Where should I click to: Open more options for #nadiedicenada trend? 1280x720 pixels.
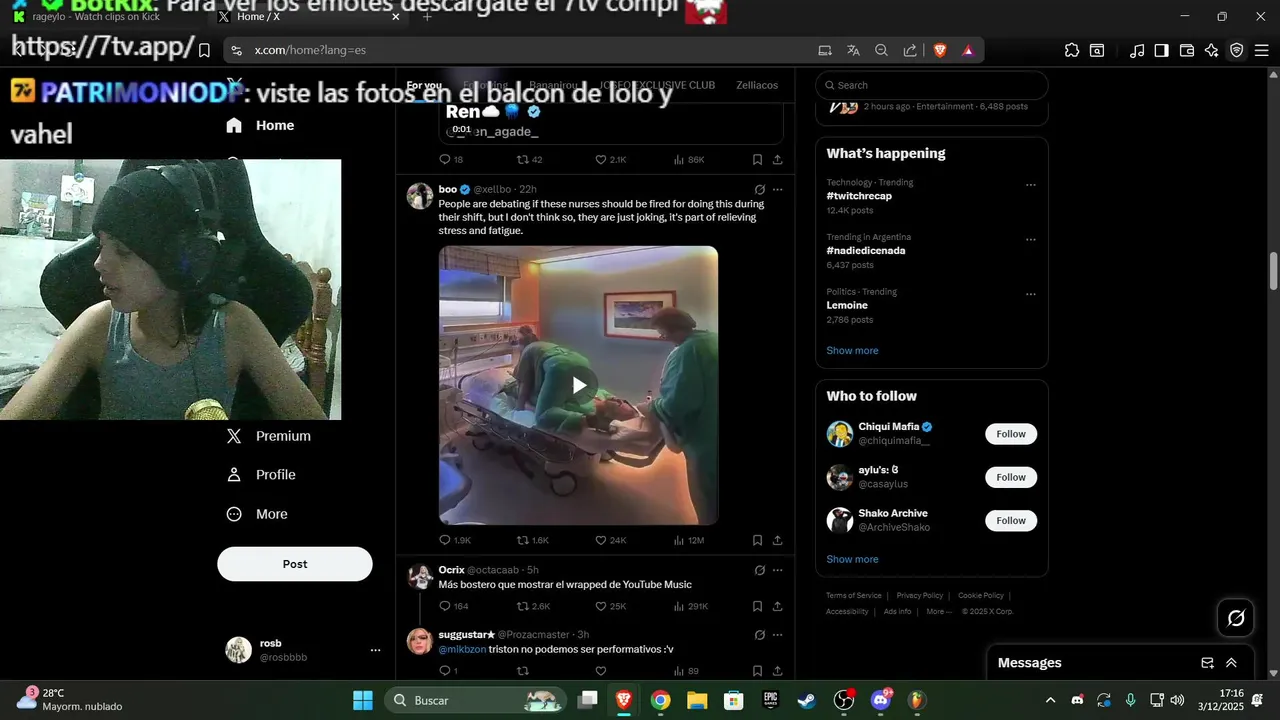pyautogui.click(x=1031, y=240)
